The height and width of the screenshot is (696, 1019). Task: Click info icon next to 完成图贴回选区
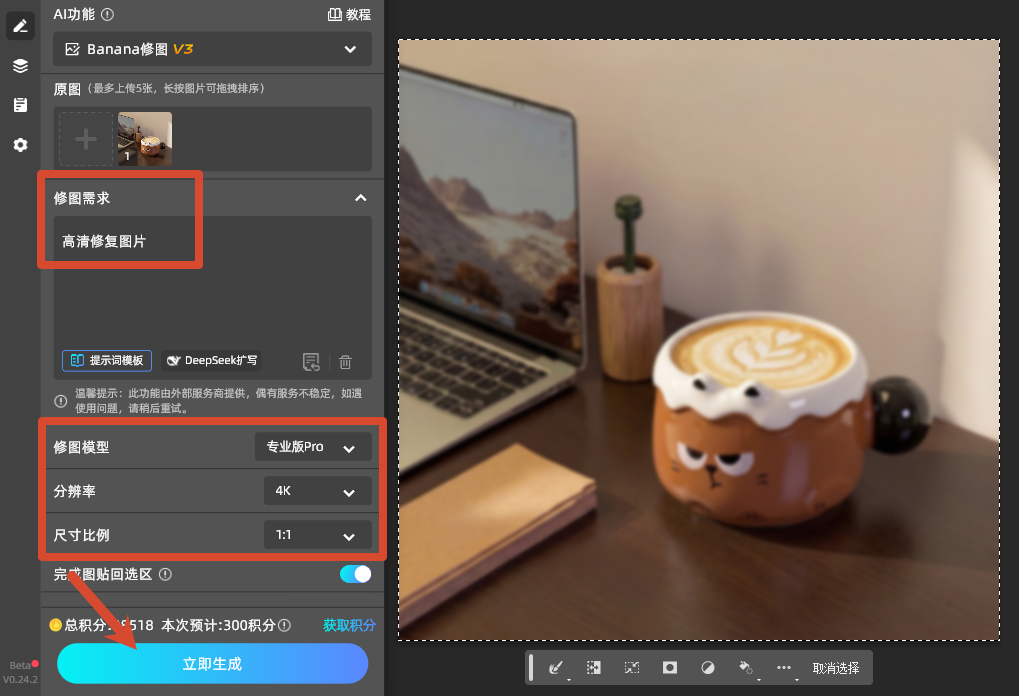coord(165,574)
